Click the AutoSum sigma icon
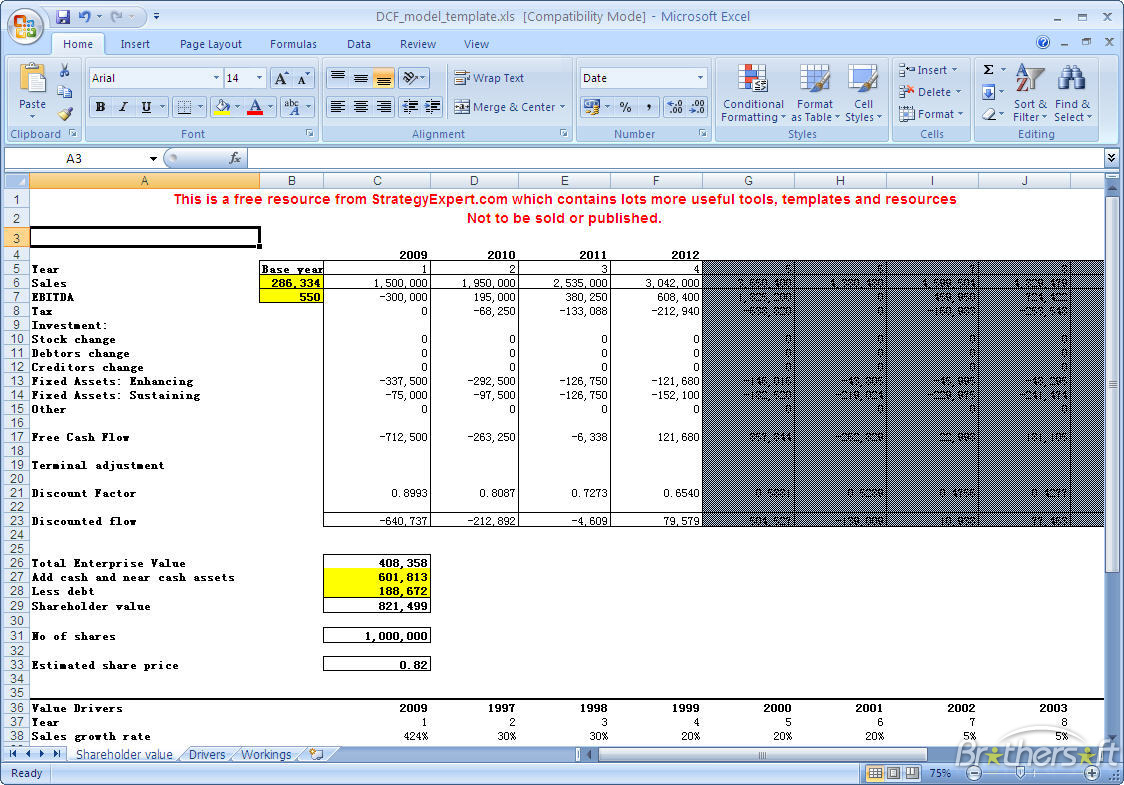Screen dimensions: 1124x785 (989, 69)
